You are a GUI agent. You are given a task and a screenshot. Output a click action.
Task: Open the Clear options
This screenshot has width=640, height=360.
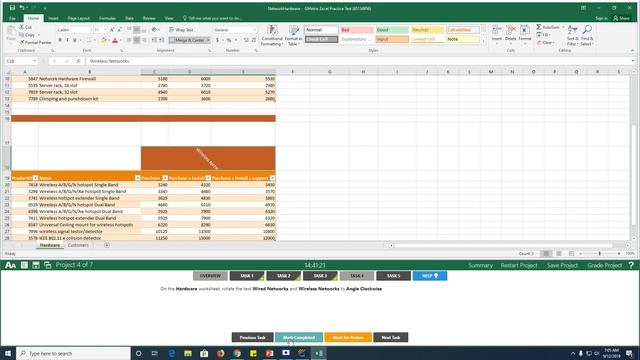click(x=546, y=42)
